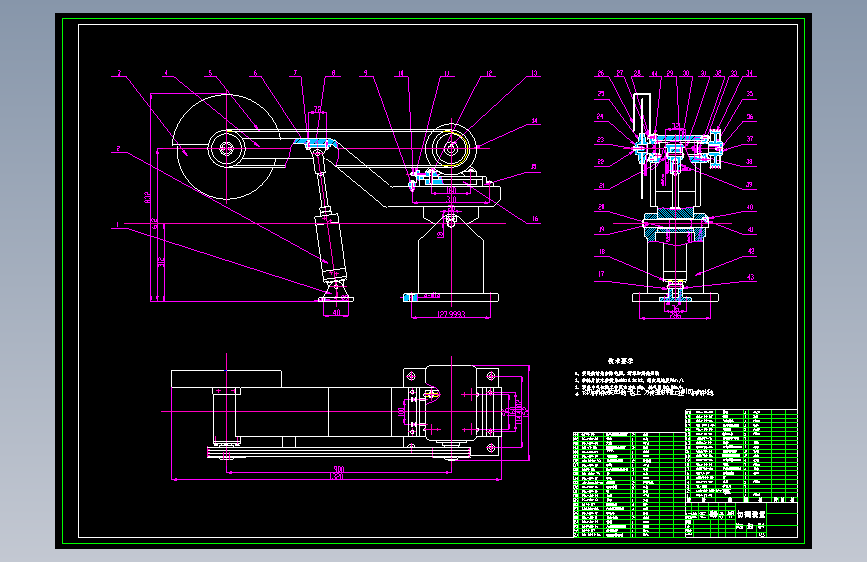
Task: Select part callout number "23"
Action: (x=600, y=139)
